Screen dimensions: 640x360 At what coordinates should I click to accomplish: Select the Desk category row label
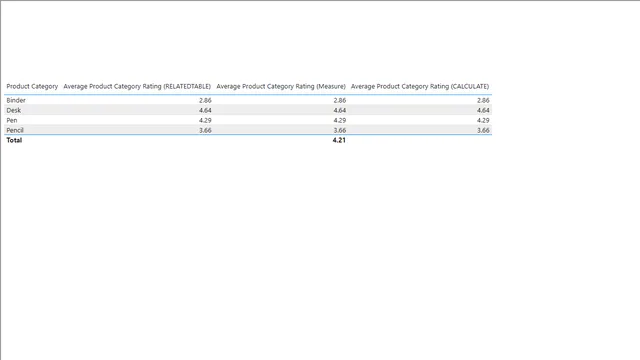pos(13,110)
